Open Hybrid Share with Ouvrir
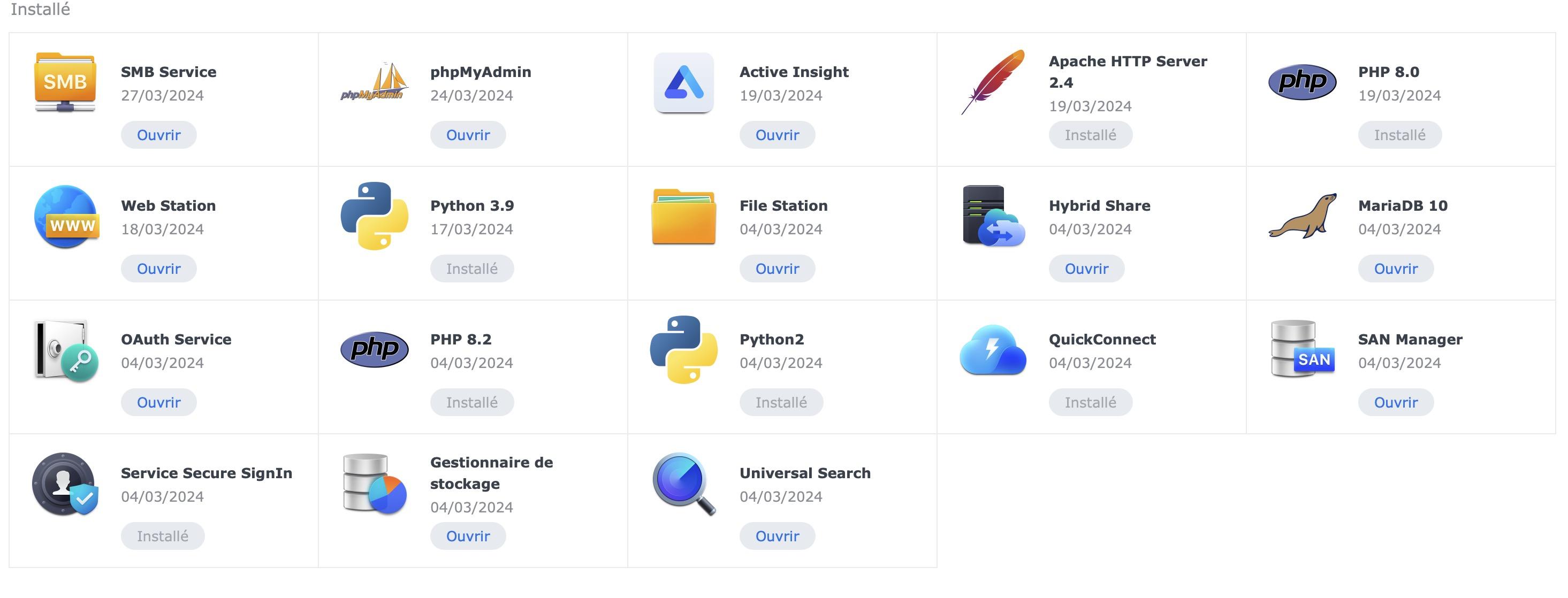This screenshot has width=1568, height=598. click(x=1086, y=269)
